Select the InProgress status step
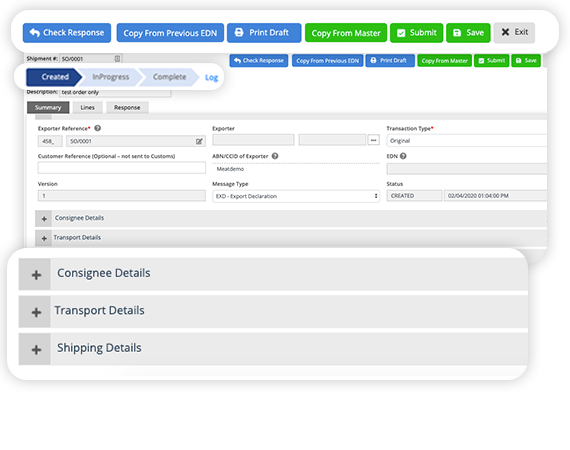This screenshot has height=450, width=570. coord(111,77)
